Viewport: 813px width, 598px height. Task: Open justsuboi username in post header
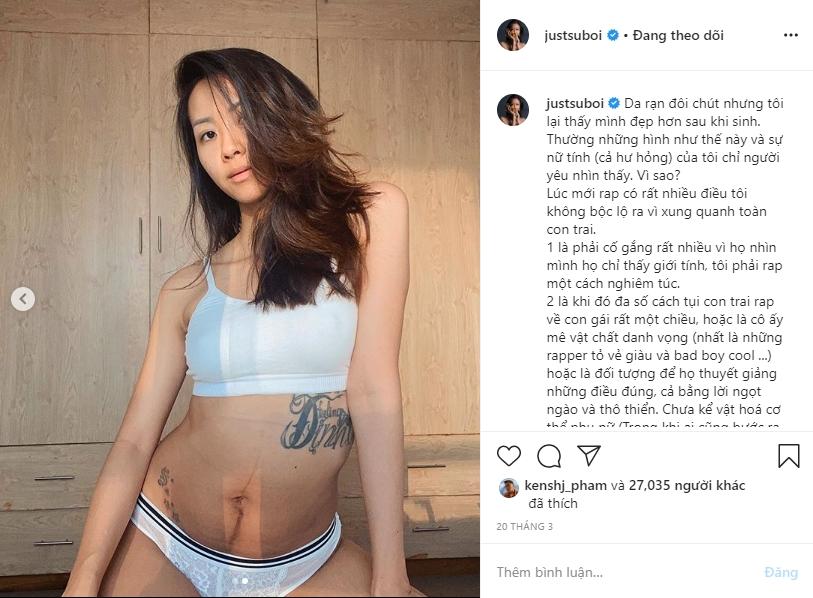[x=573, y=35]
